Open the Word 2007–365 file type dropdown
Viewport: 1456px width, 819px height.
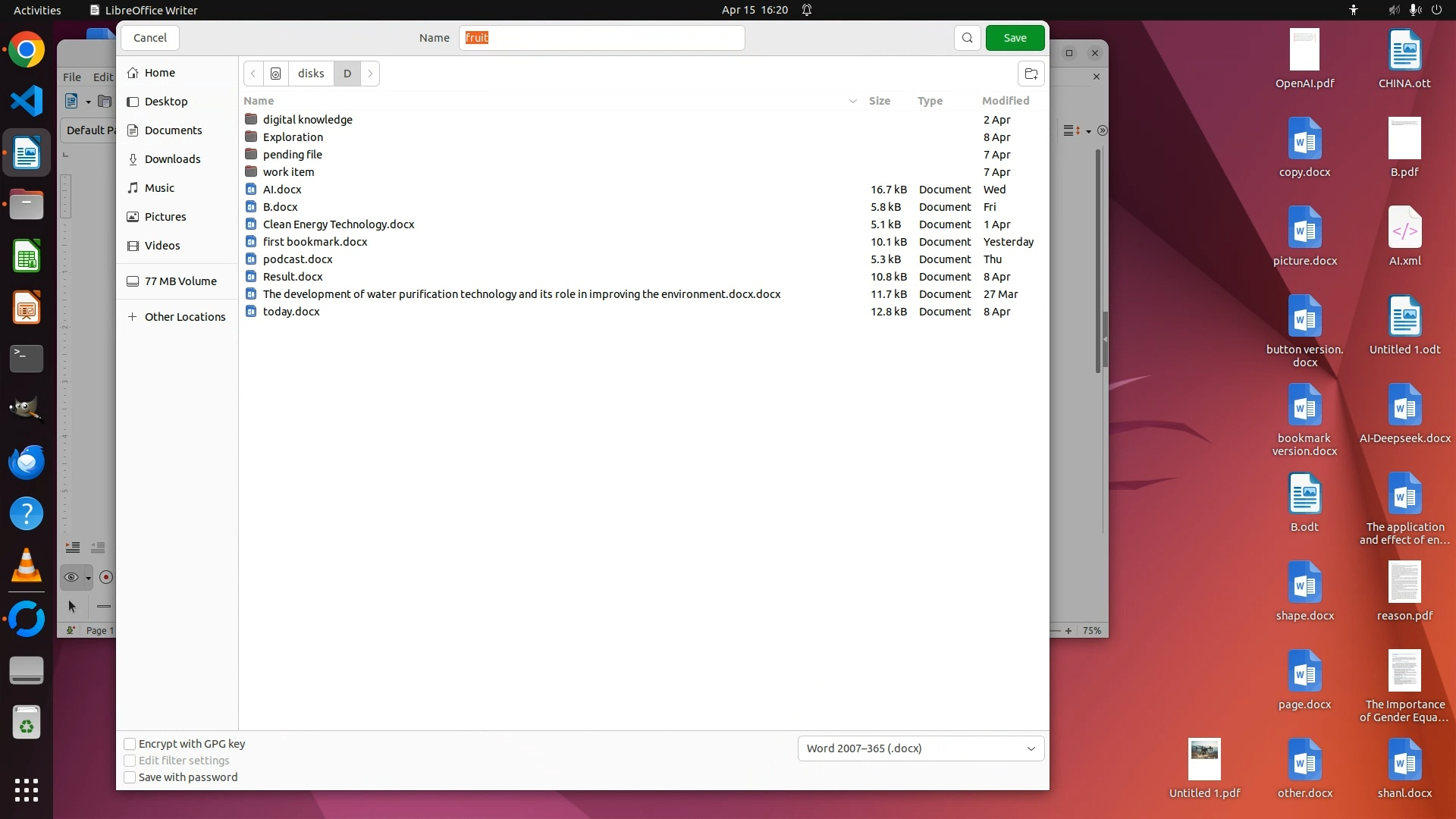[921, 748]
